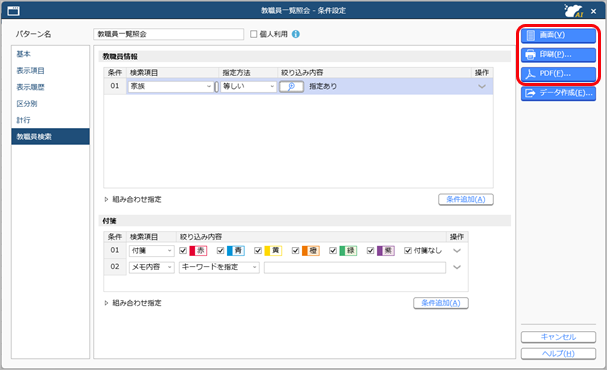The width and height of the screenshot is (607, 370).
Task: Click the magnifier search button in 家族 row
Action: click(x=291, y=86)
